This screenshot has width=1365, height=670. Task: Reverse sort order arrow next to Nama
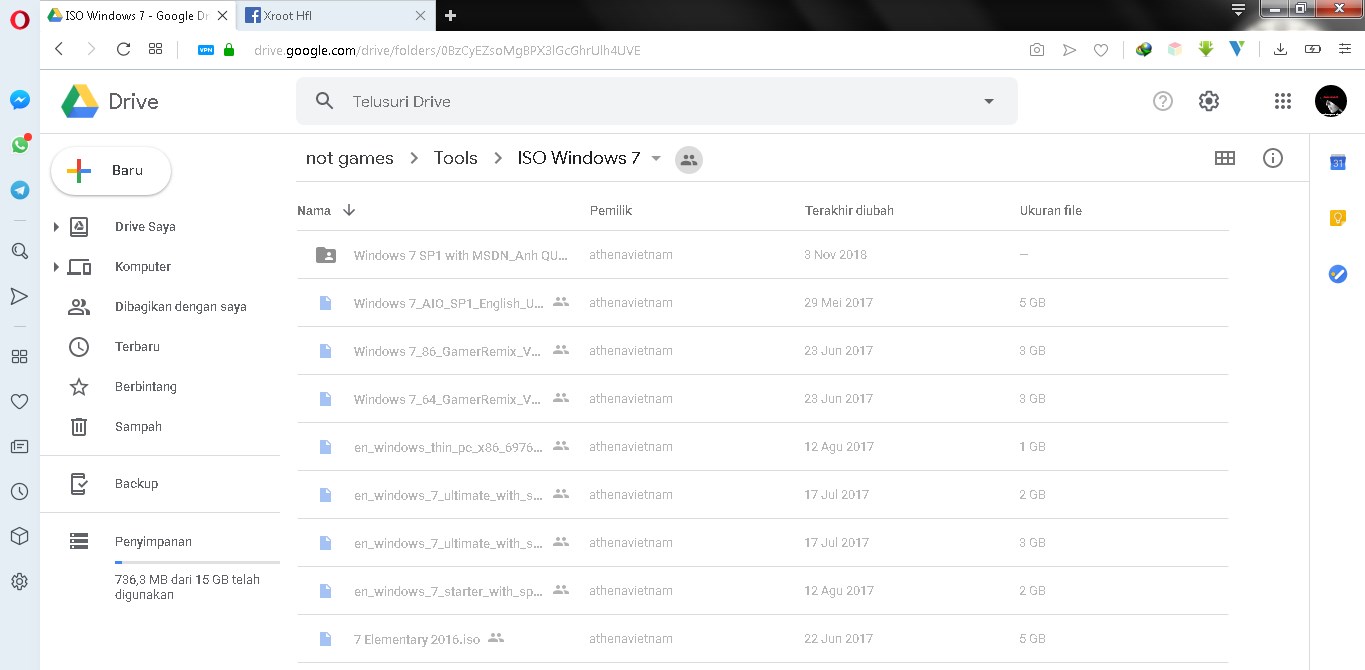[x=349, y=211]
